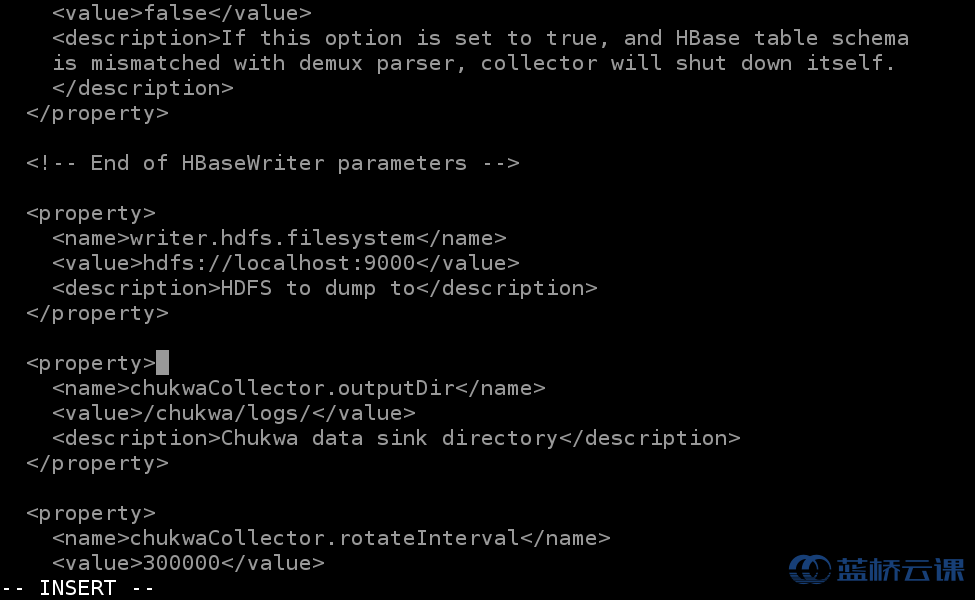Click the End of HBaseWriter parameters comment

[272, 163]
